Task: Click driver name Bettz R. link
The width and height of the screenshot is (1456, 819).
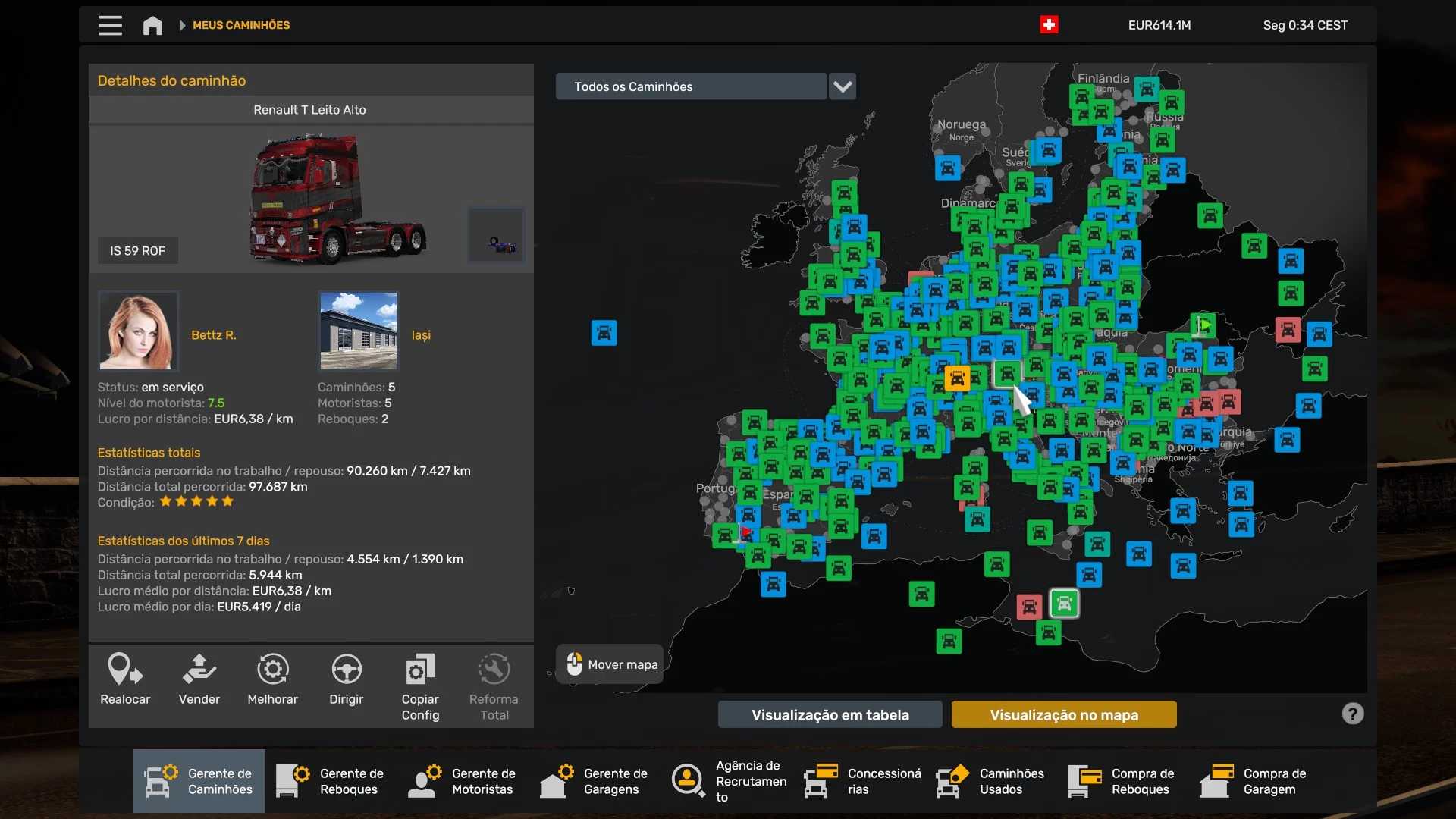Action: [x=214, y=334]
